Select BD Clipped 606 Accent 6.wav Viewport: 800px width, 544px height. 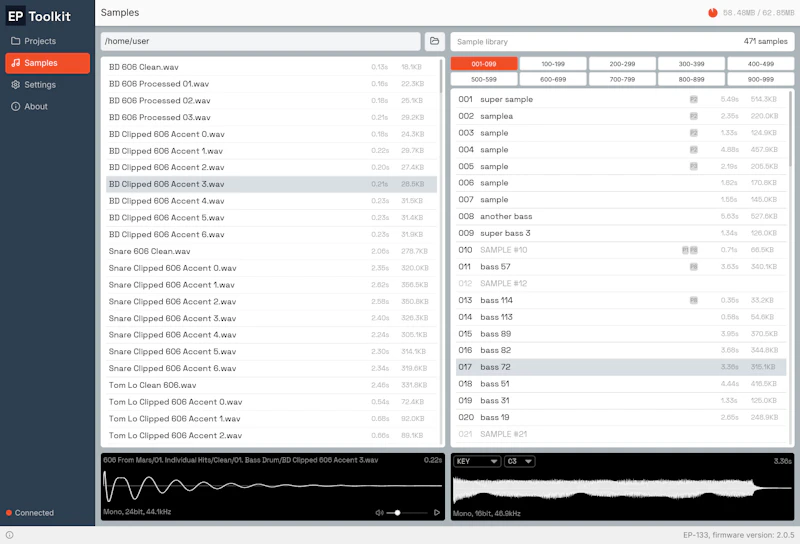271,234
